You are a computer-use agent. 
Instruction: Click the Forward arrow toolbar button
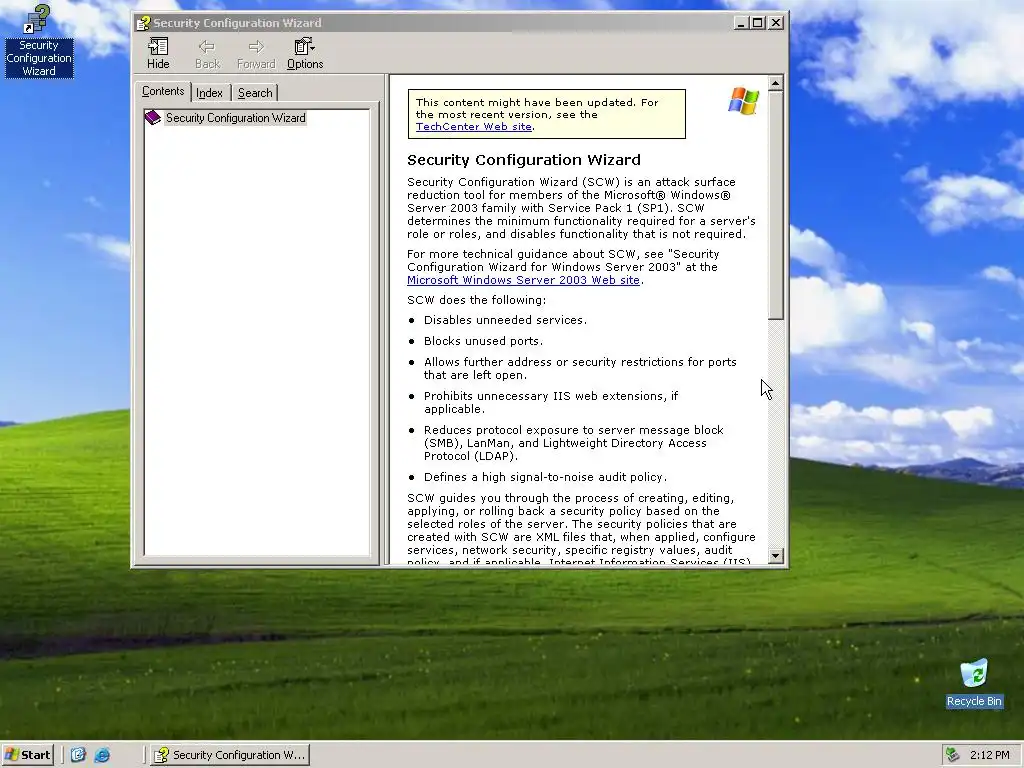coord(256,54)
